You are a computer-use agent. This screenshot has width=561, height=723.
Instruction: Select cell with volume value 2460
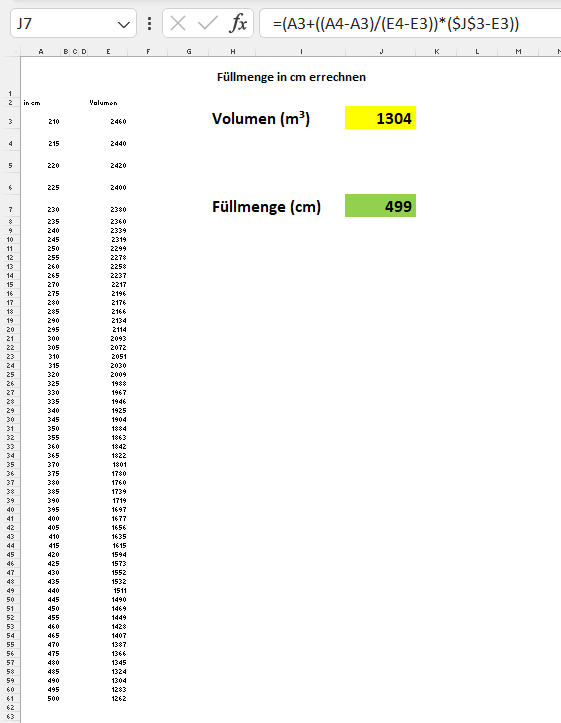[x=108, y=121]
